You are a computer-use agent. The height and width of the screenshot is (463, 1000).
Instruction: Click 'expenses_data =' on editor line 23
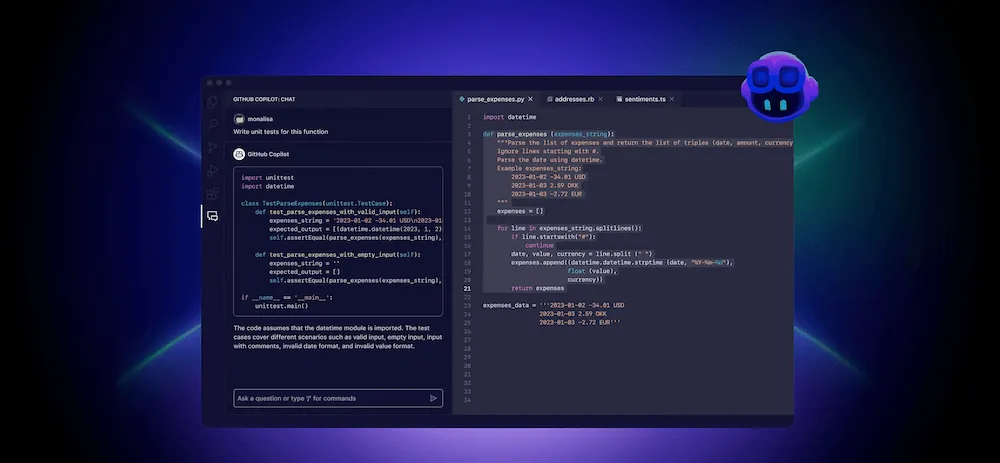coord(508,305)
